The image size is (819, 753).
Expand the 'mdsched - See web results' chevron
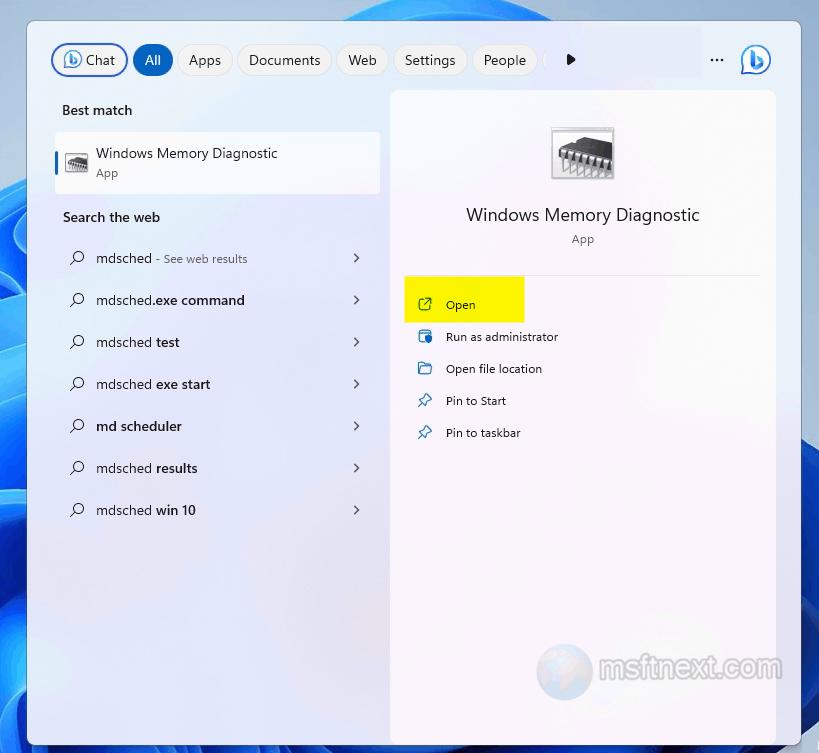click(356, 258)
